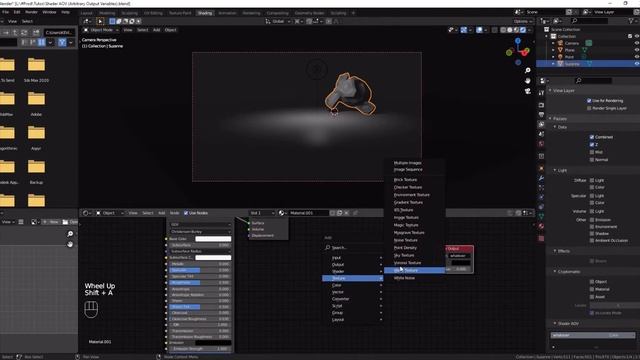Open the World properties tab icon
This screenshot has height=360, width=640.
coord(541,144)
